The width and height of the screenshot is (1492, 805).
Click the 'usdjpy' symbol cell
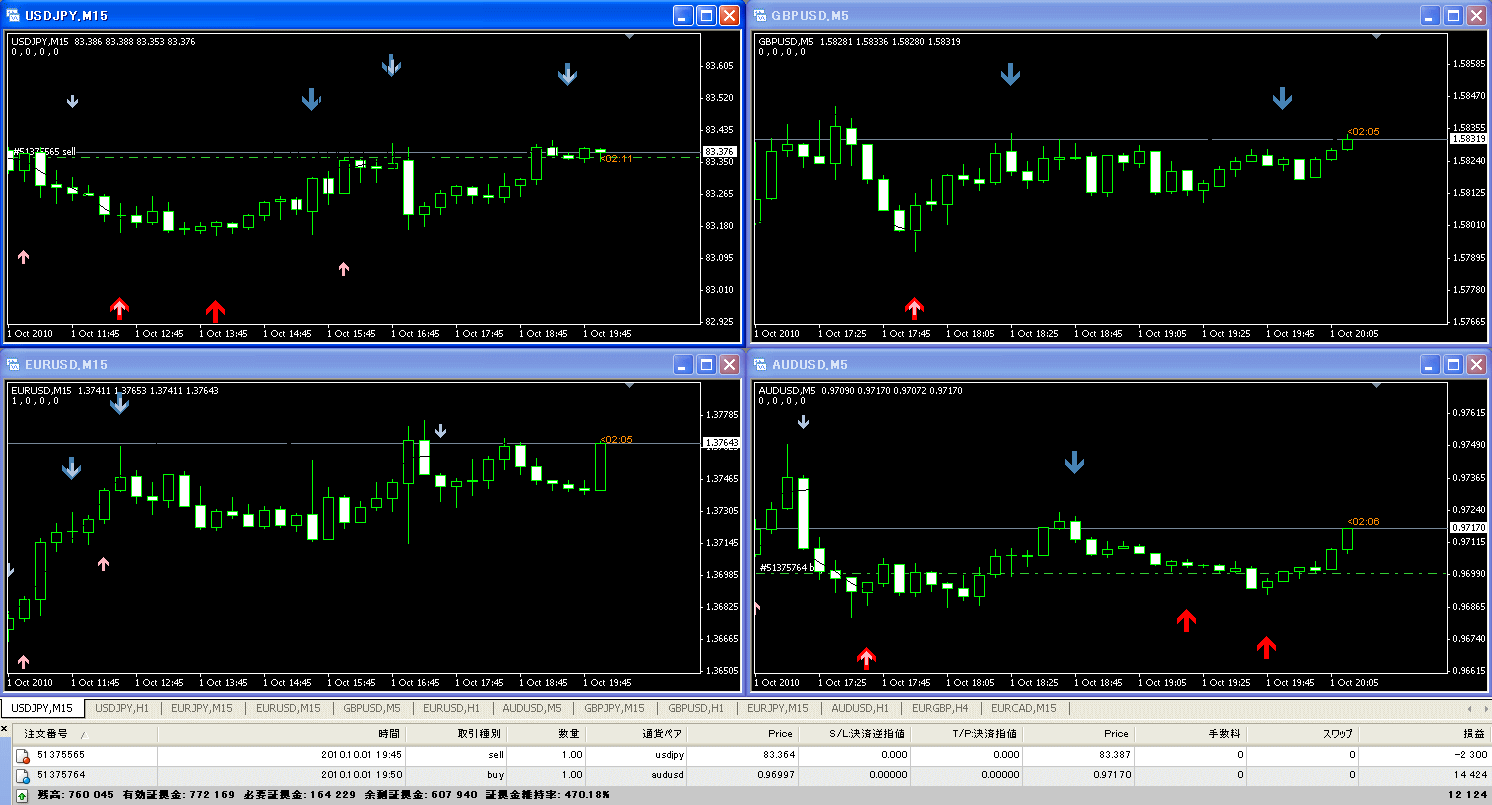tap(668, 755)
